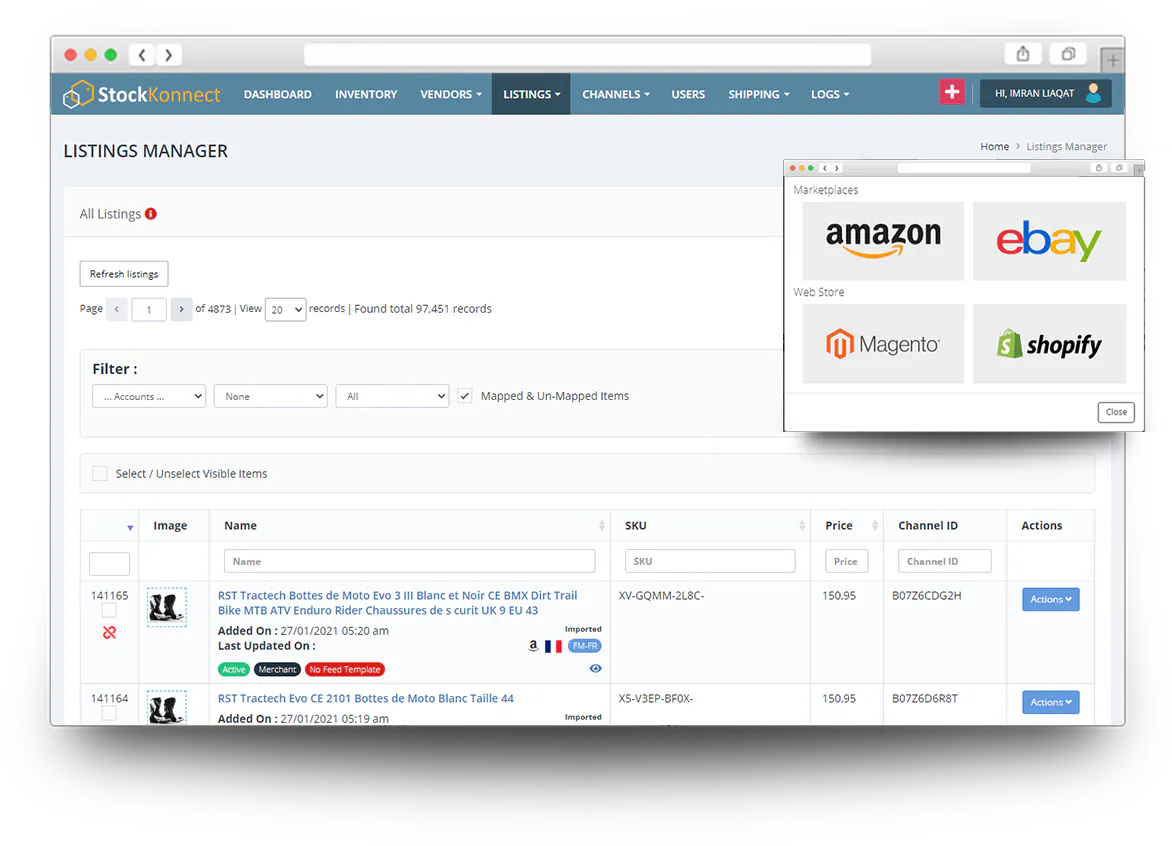
Task: Sort by the SKU column arrows
Action: [x=802, y=525]
